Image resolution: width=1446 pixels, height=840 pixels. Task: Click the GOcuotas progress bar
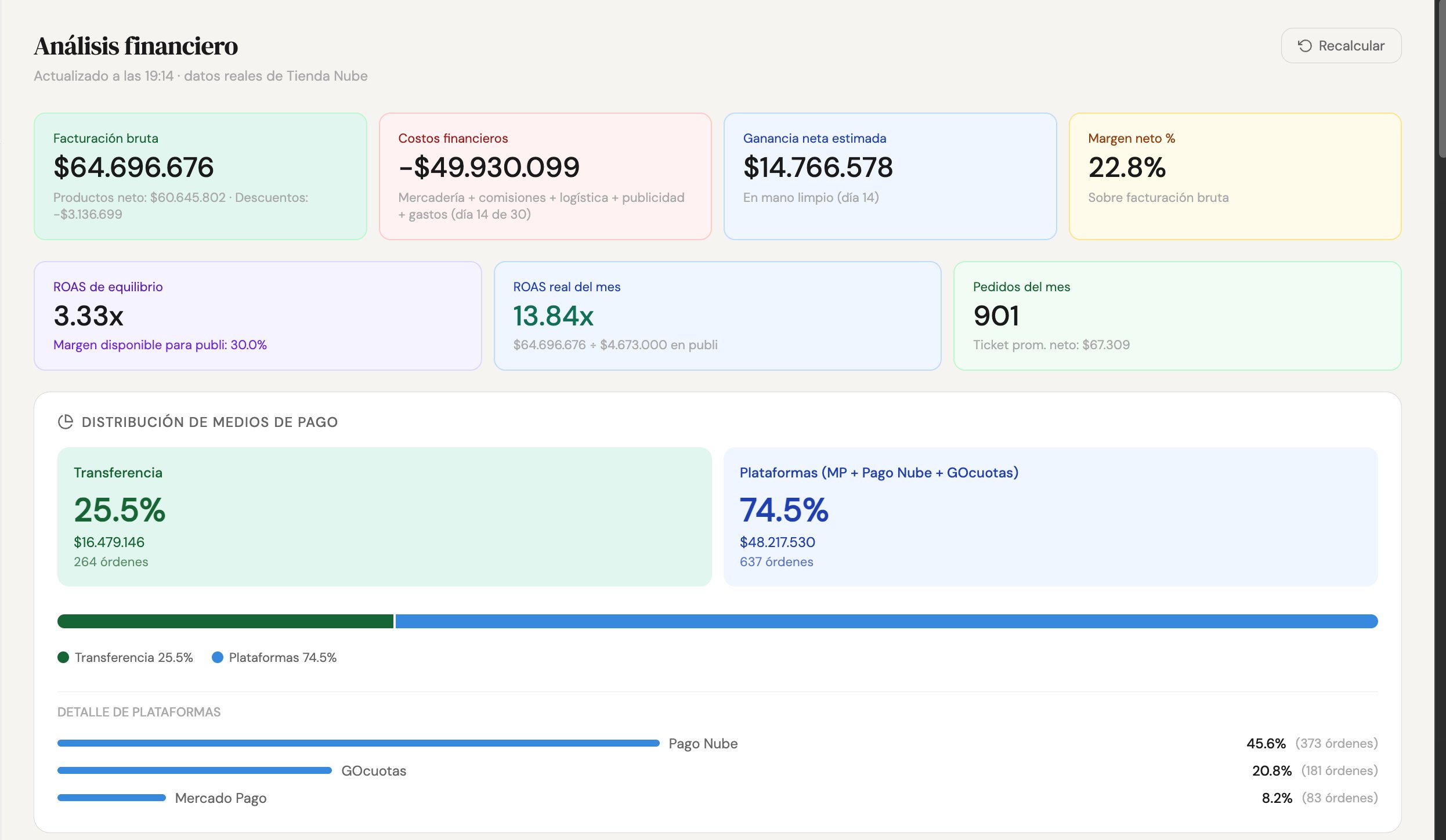[194, 770]
